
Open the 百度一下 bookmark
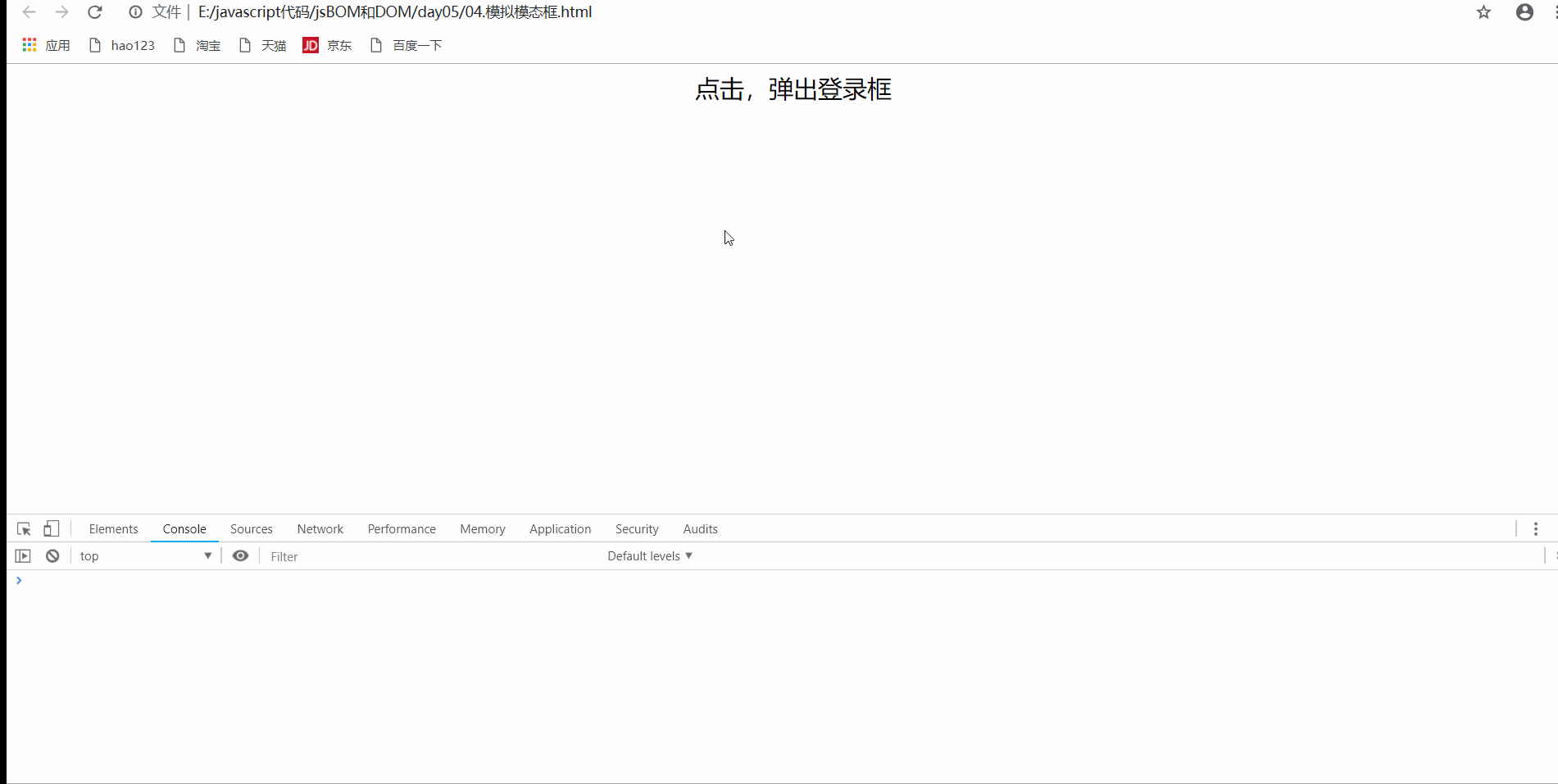pyautogui.click(x=416, y=45)
